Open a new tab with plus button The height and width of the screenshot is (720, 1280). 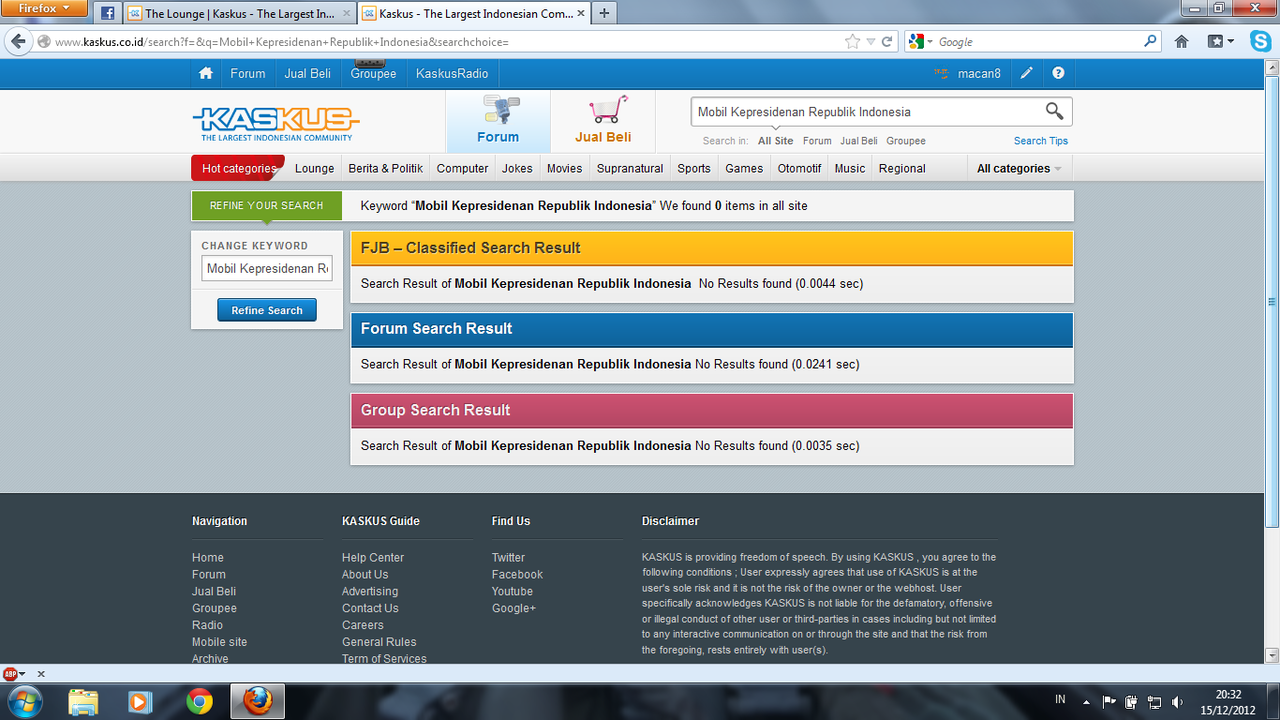coord(604,14)
